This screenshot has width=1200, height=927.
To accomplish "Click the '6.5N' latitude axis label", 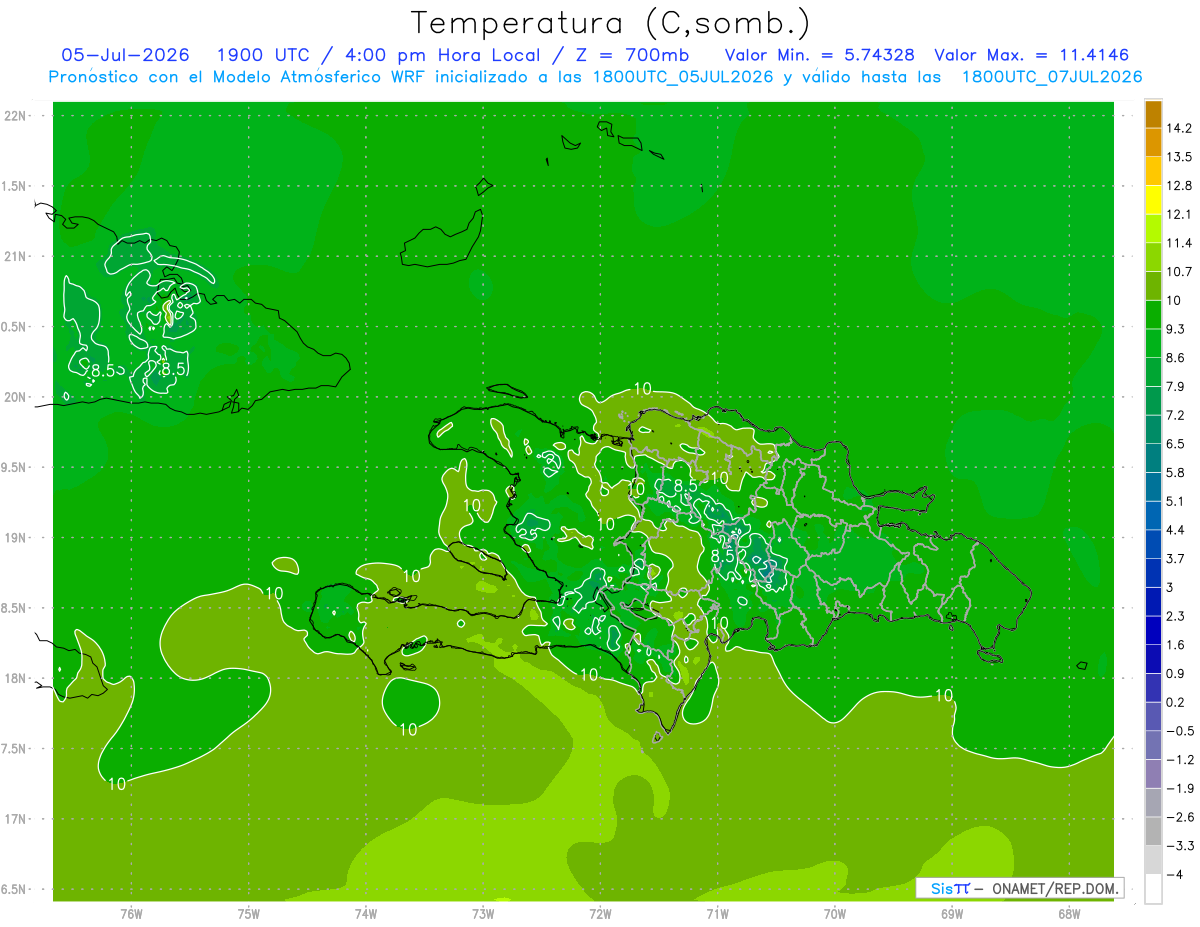I will point(15,889).
